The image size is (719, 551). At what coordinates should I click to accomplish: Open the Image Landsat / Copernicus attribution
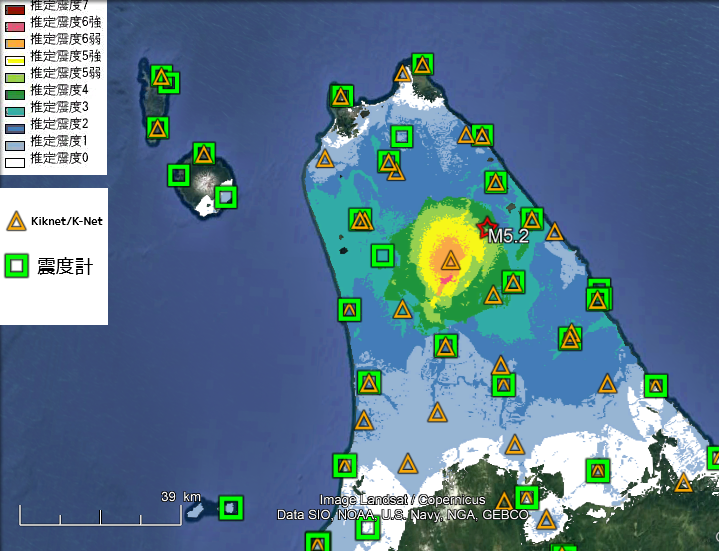[x=402, y=500]
